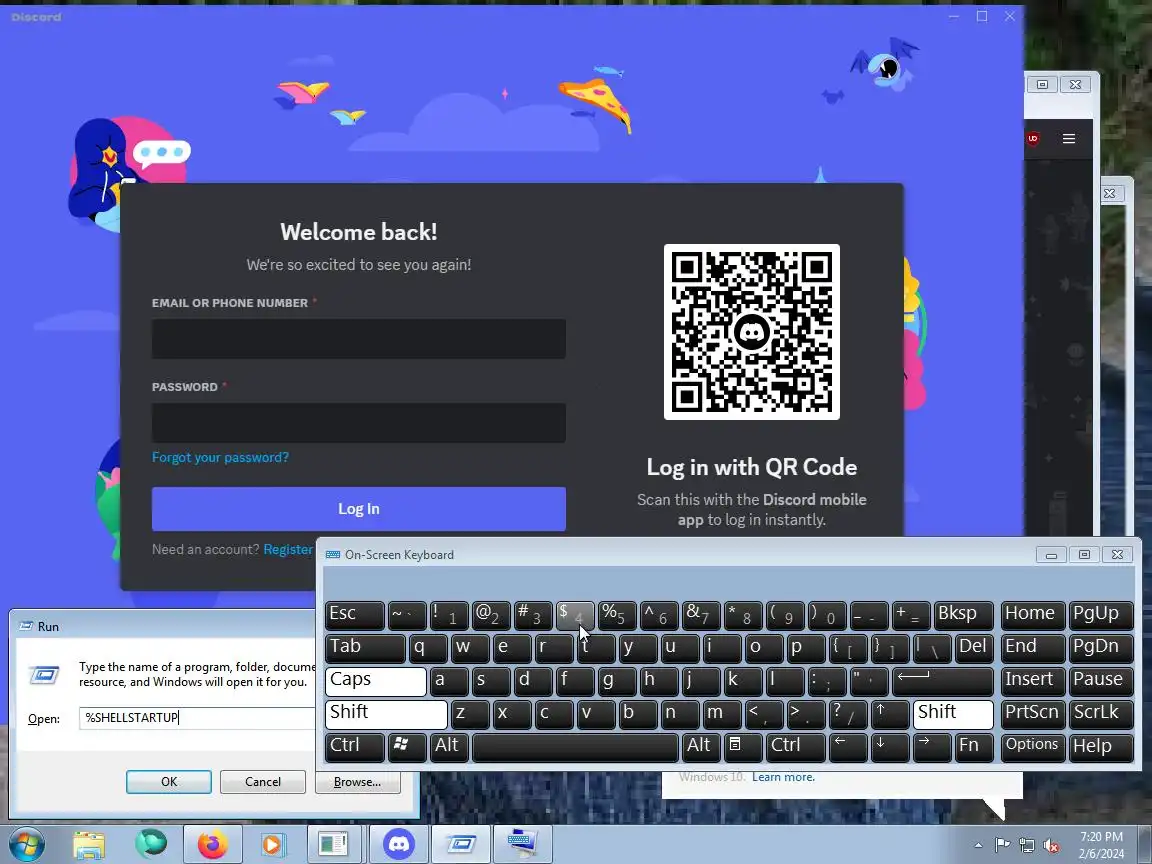Click the green globe taskbar icon
The height and width of the screenshot is (864, 1152).
pyautogui.click(x=151, y=845)
